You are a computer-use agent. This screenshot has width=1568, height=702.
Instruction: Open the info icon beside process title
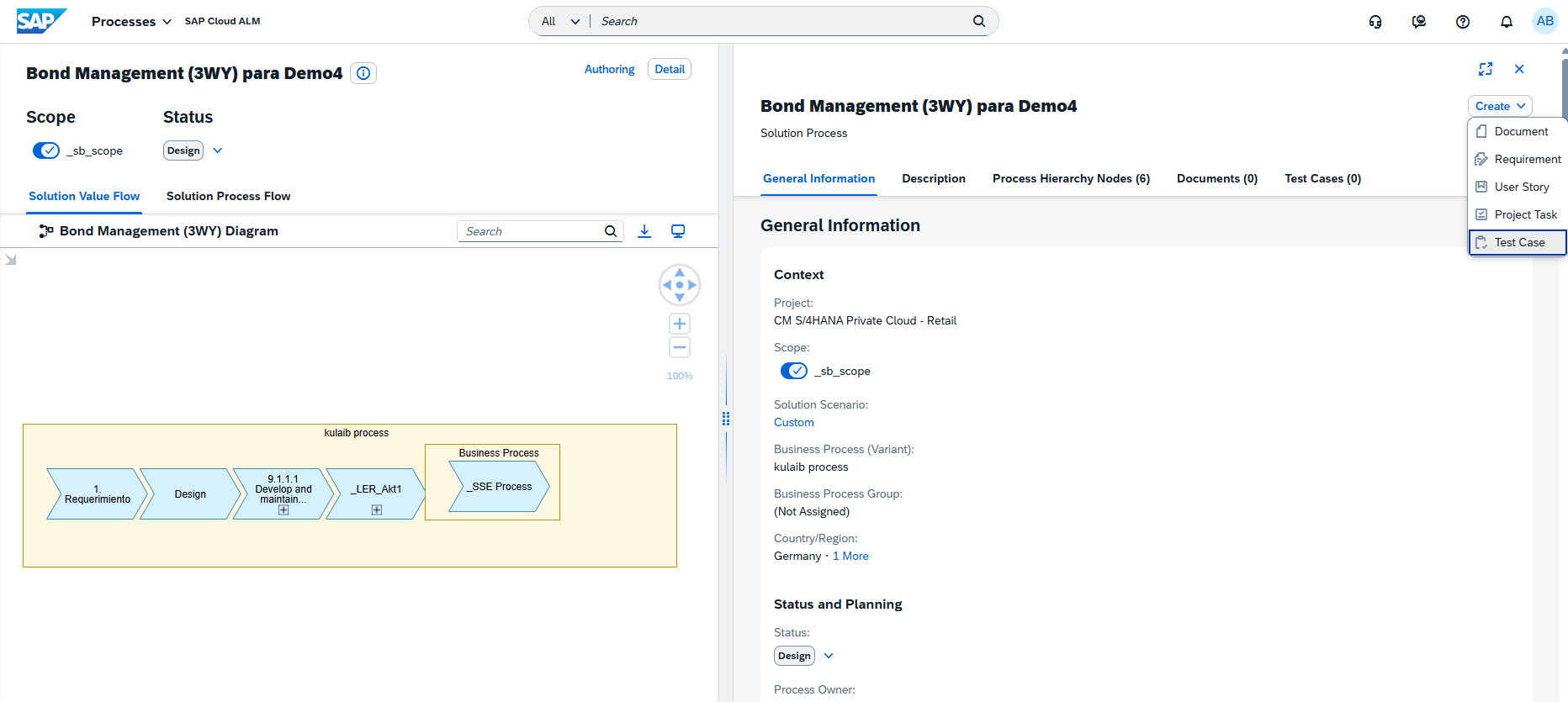[x=363, y=73]
